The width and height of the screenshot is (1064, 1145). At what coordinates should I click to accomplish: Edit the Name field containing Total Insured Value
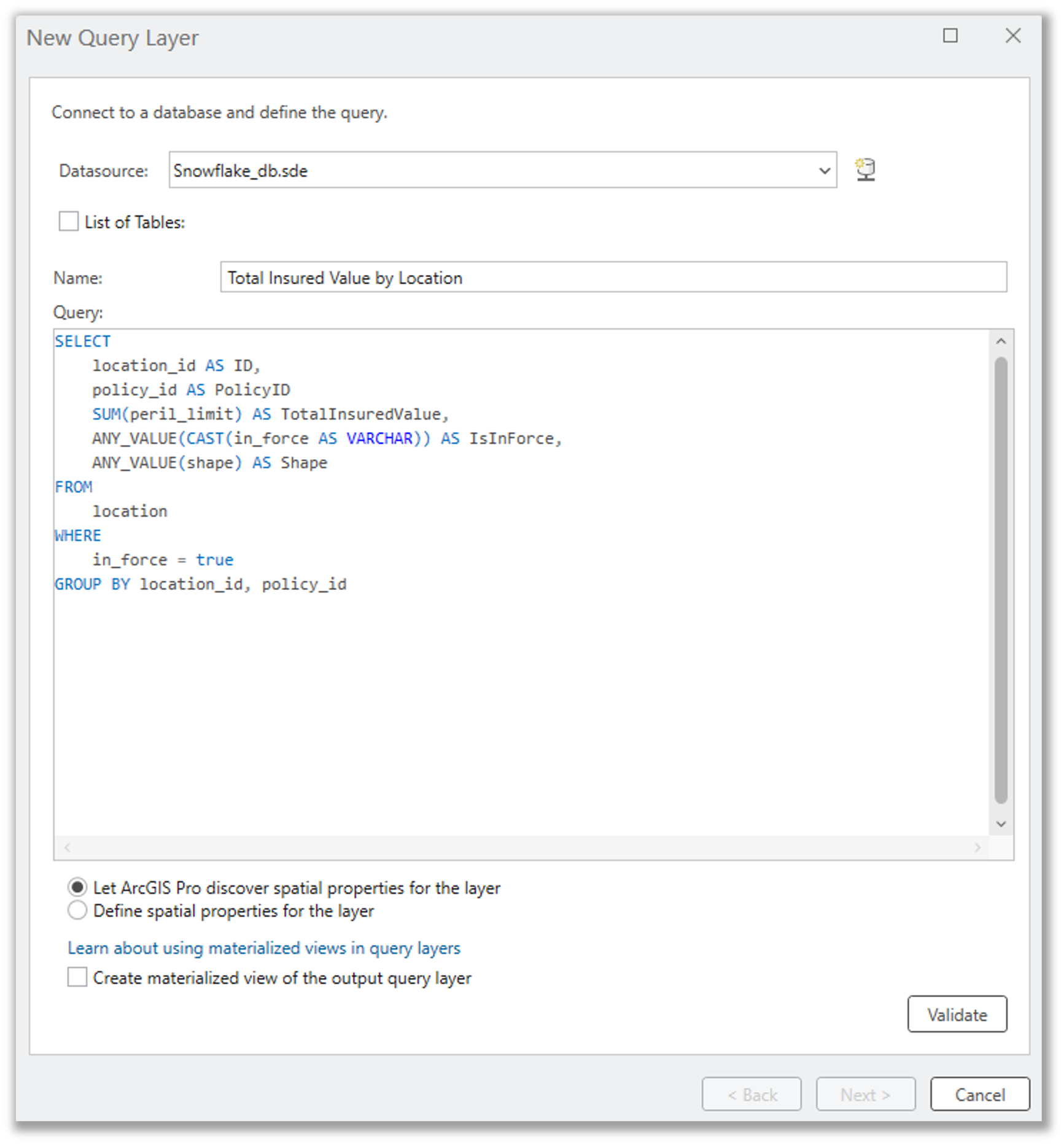tap(614, 278)
